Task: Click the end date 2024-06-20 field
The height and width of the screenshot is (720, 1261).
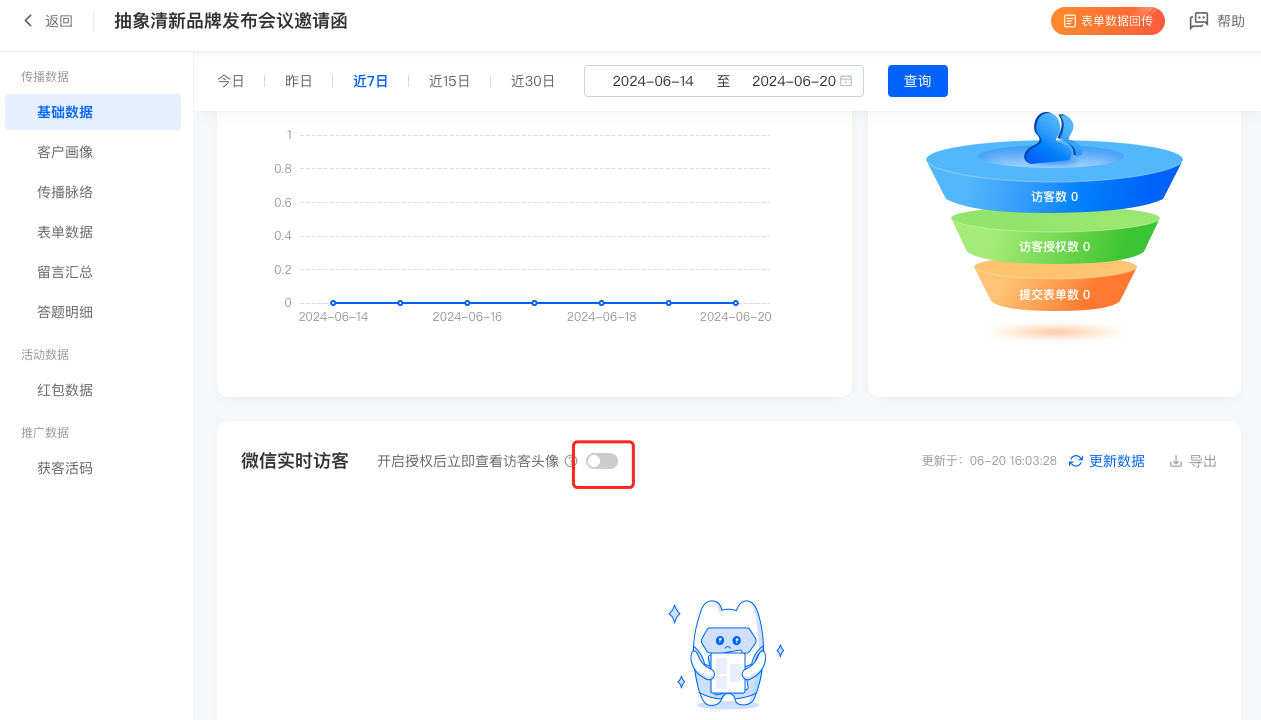Action: point(794,81)
